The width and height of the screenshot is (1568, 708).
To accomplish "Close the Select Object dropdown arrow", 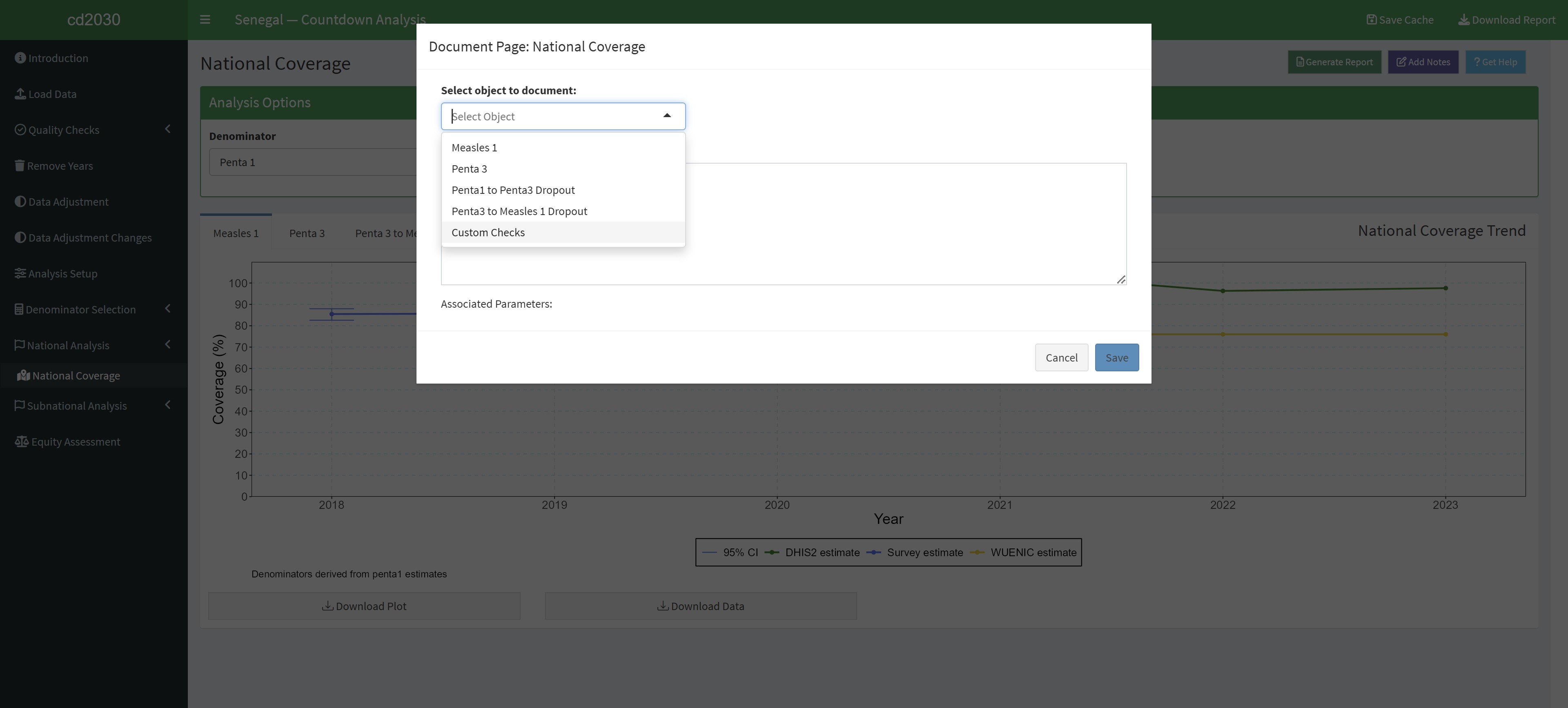I will coord(666,115).
